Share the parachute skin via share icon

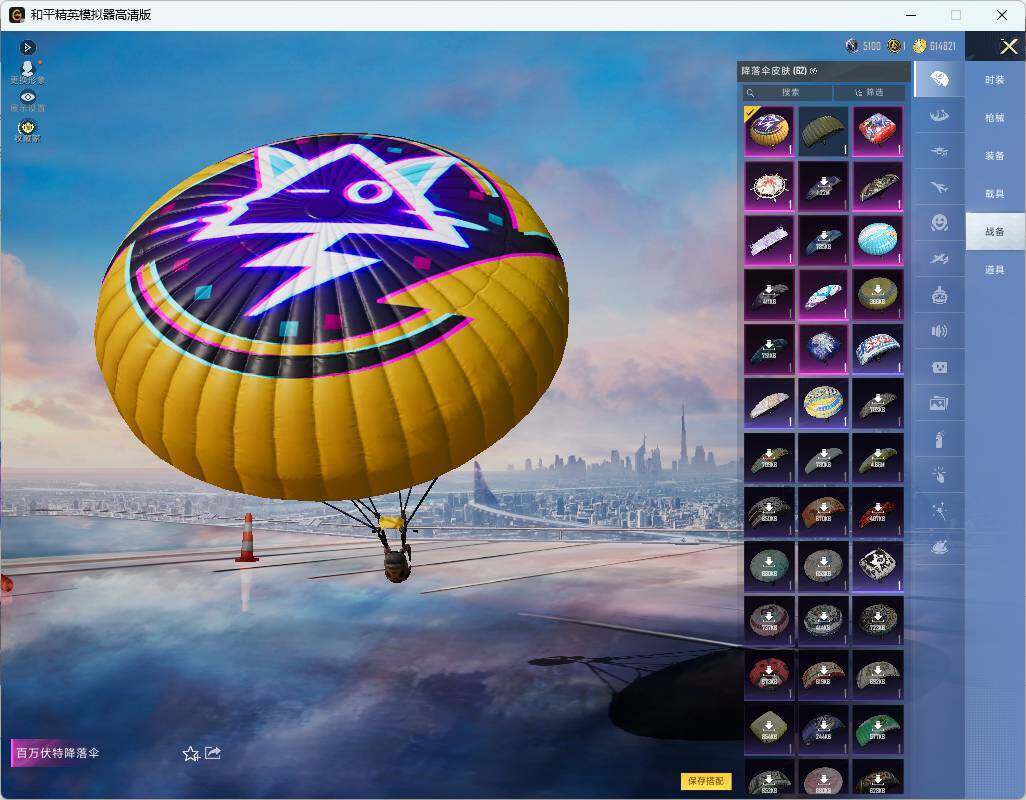pos(213,753)
